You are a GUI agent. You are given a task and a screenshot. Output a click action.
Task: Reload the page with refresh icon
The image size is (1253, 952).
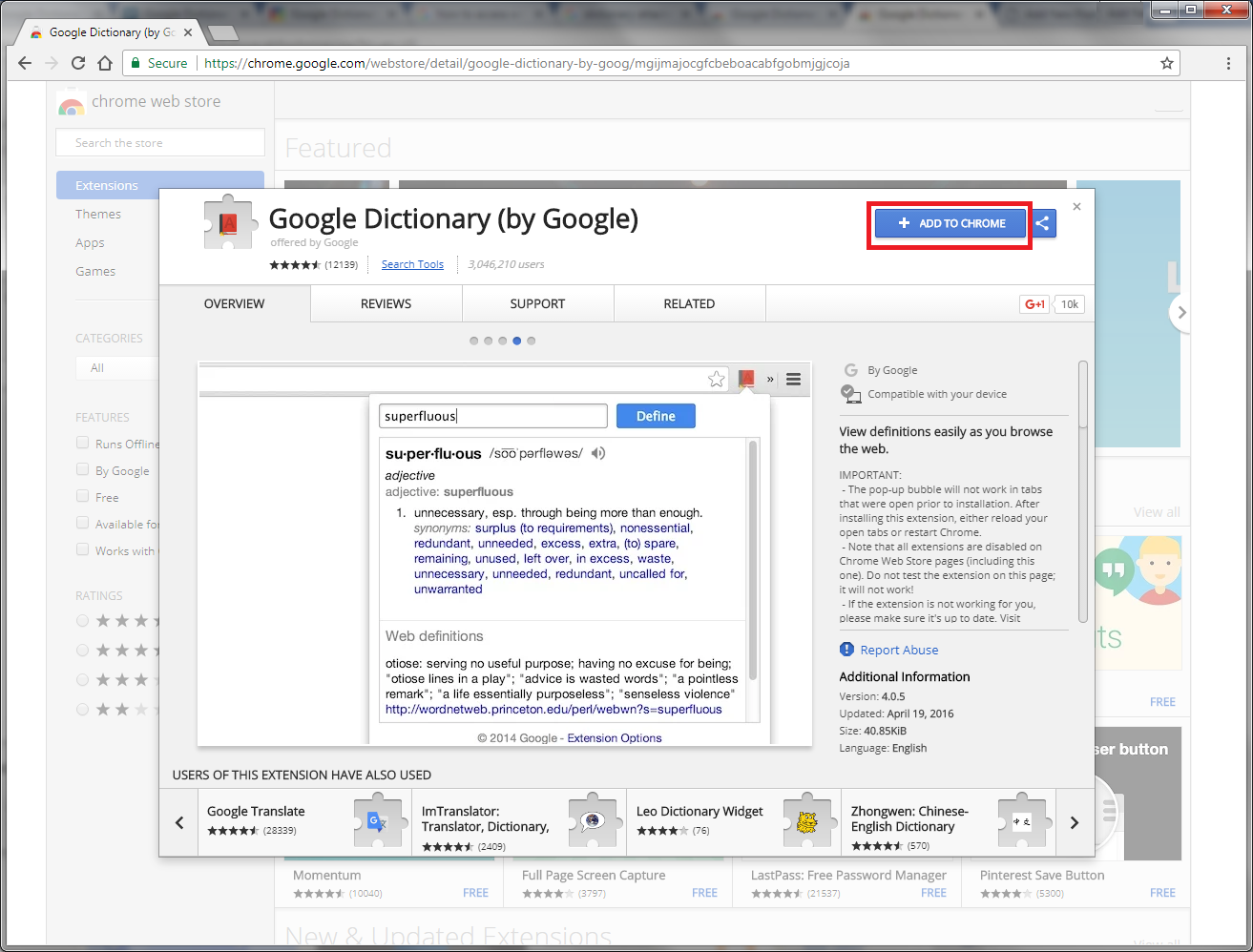click(78, 63)
